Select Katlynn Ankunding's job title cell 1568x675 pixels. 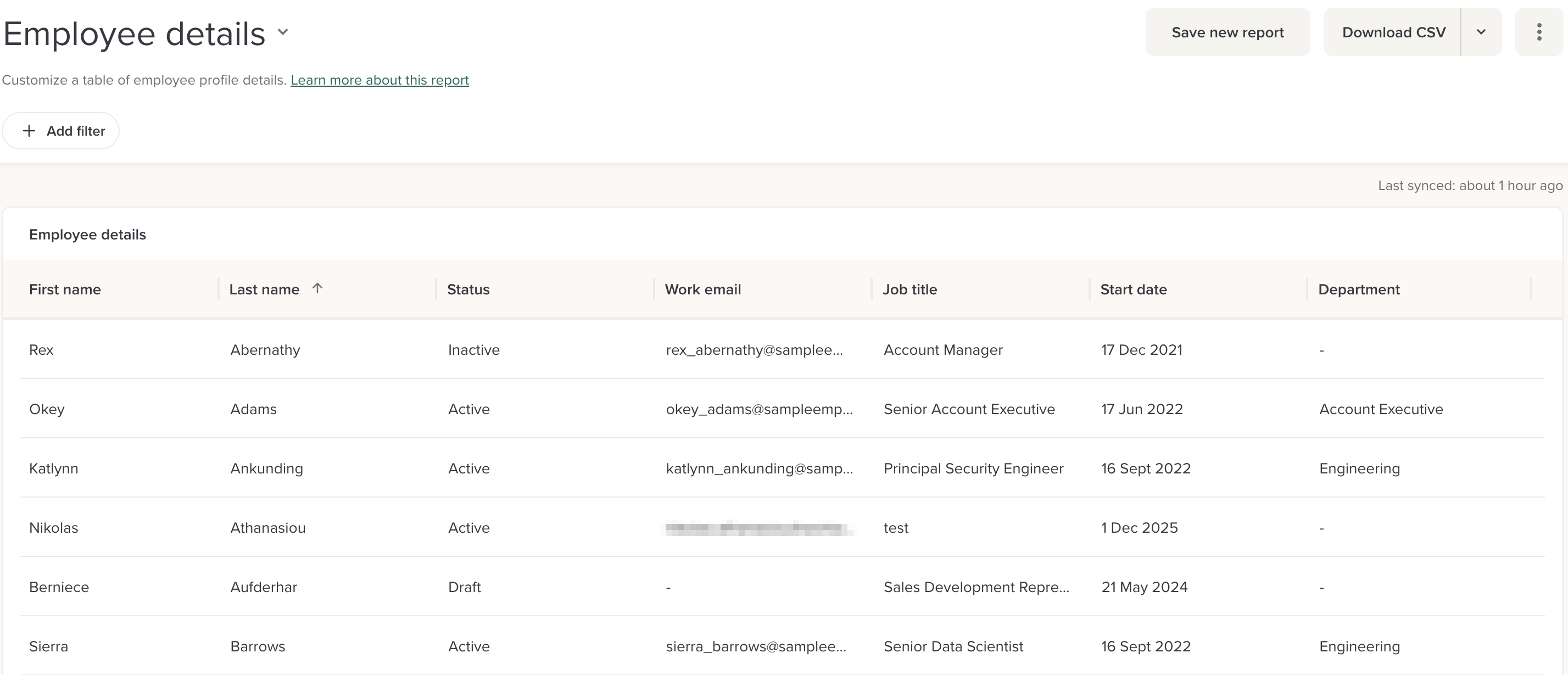tap(973, 468)
